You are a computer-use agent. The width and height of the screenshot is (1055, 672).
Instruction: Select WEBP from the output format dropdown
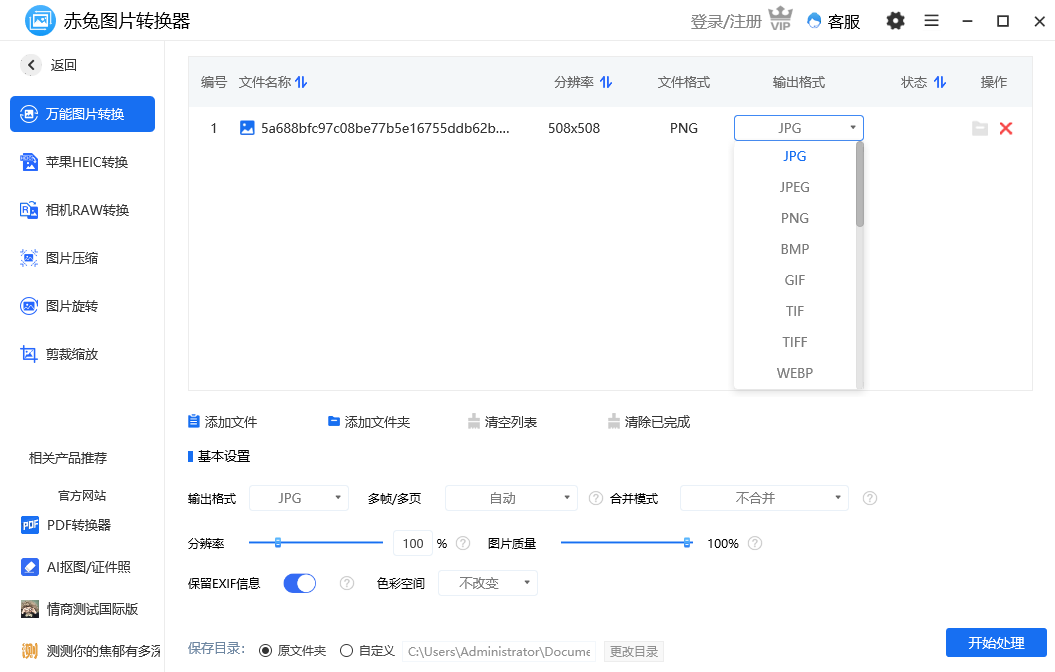(794, 372)
